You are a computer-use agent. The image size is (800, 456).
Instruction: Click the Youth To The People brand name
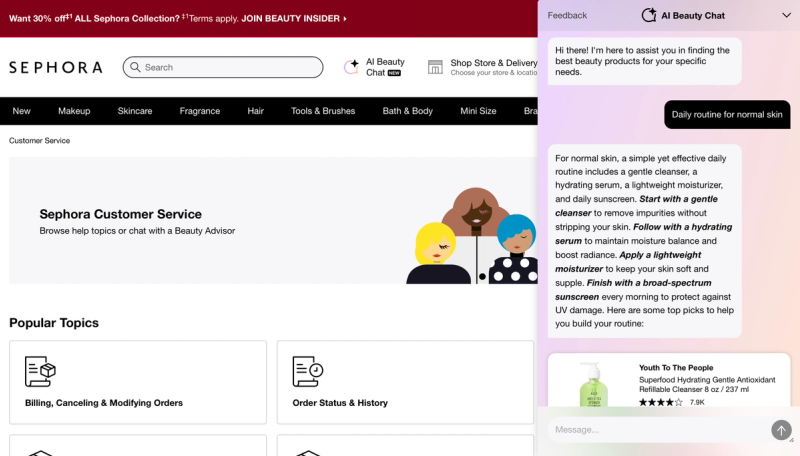point(676,367)
